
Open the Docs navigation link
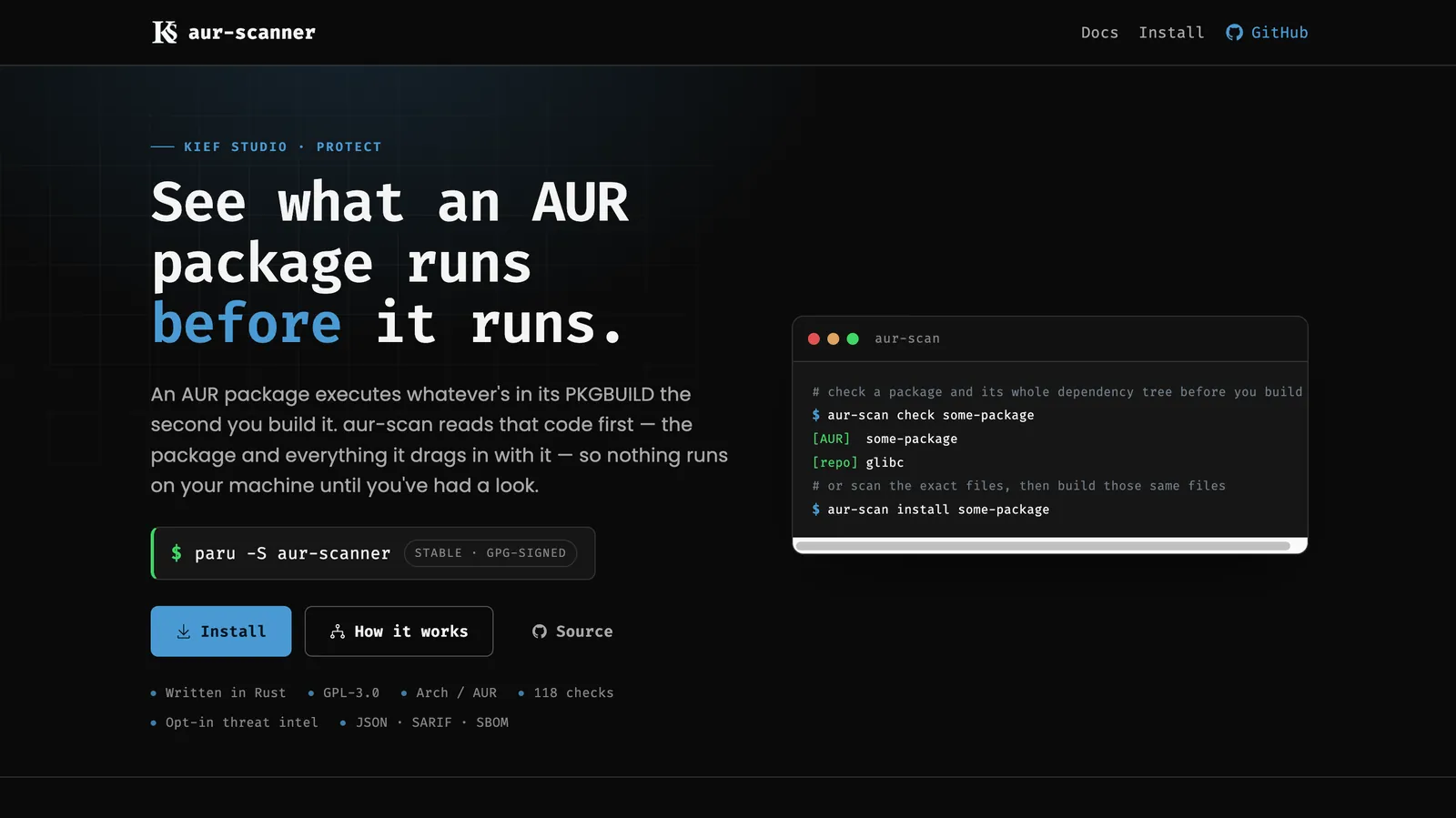1099,33
